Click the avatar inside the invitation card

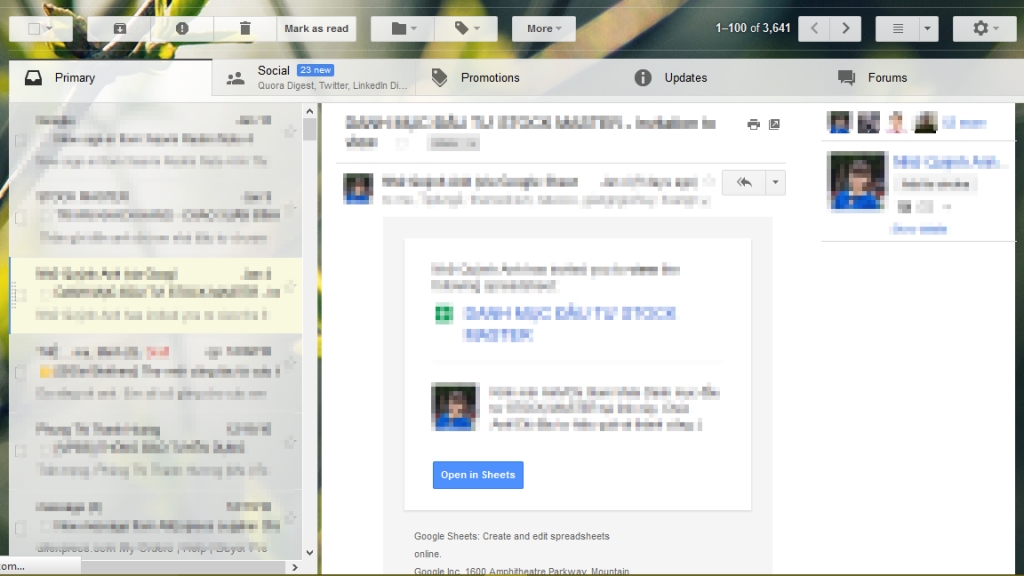pos(455,406)
